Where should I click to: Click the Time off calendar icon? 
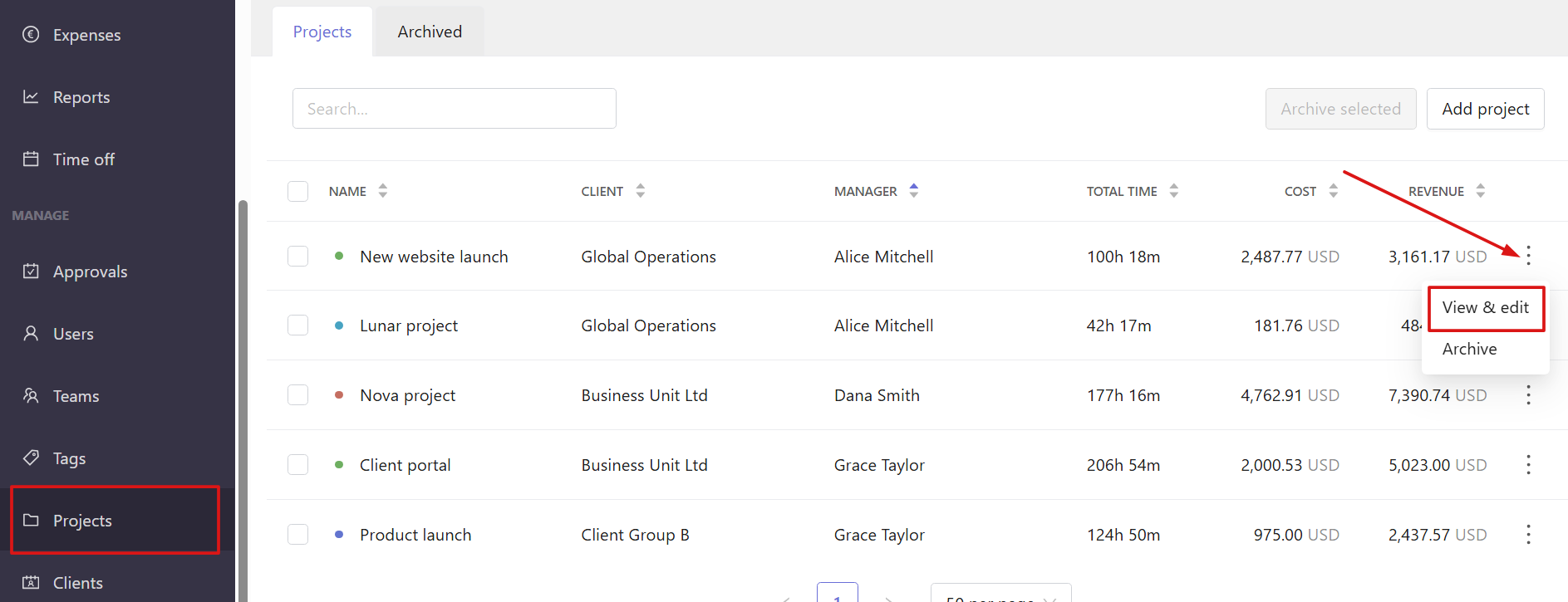[x=31, y=159]
